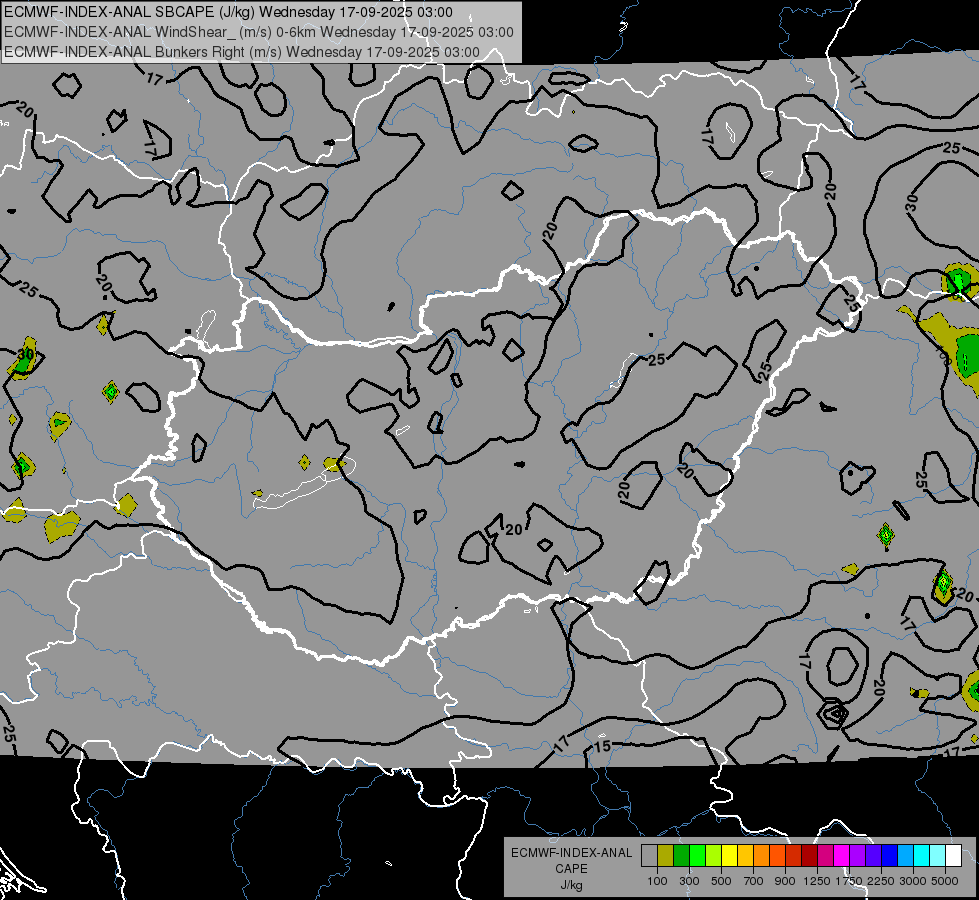Click the 5000 legend scale label

[x=945, y=881]
